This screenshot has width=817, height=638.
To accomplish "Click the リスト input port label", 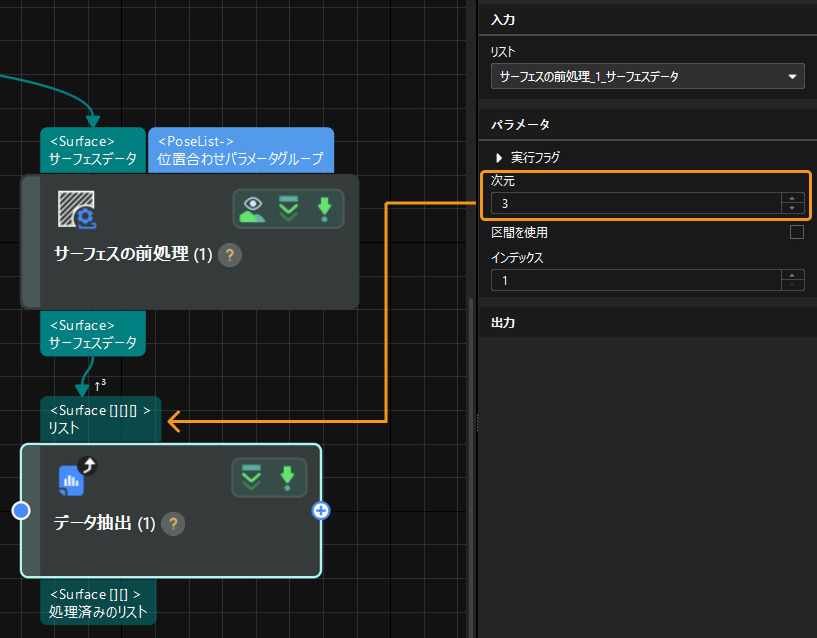I will click(x=100, y=419).
